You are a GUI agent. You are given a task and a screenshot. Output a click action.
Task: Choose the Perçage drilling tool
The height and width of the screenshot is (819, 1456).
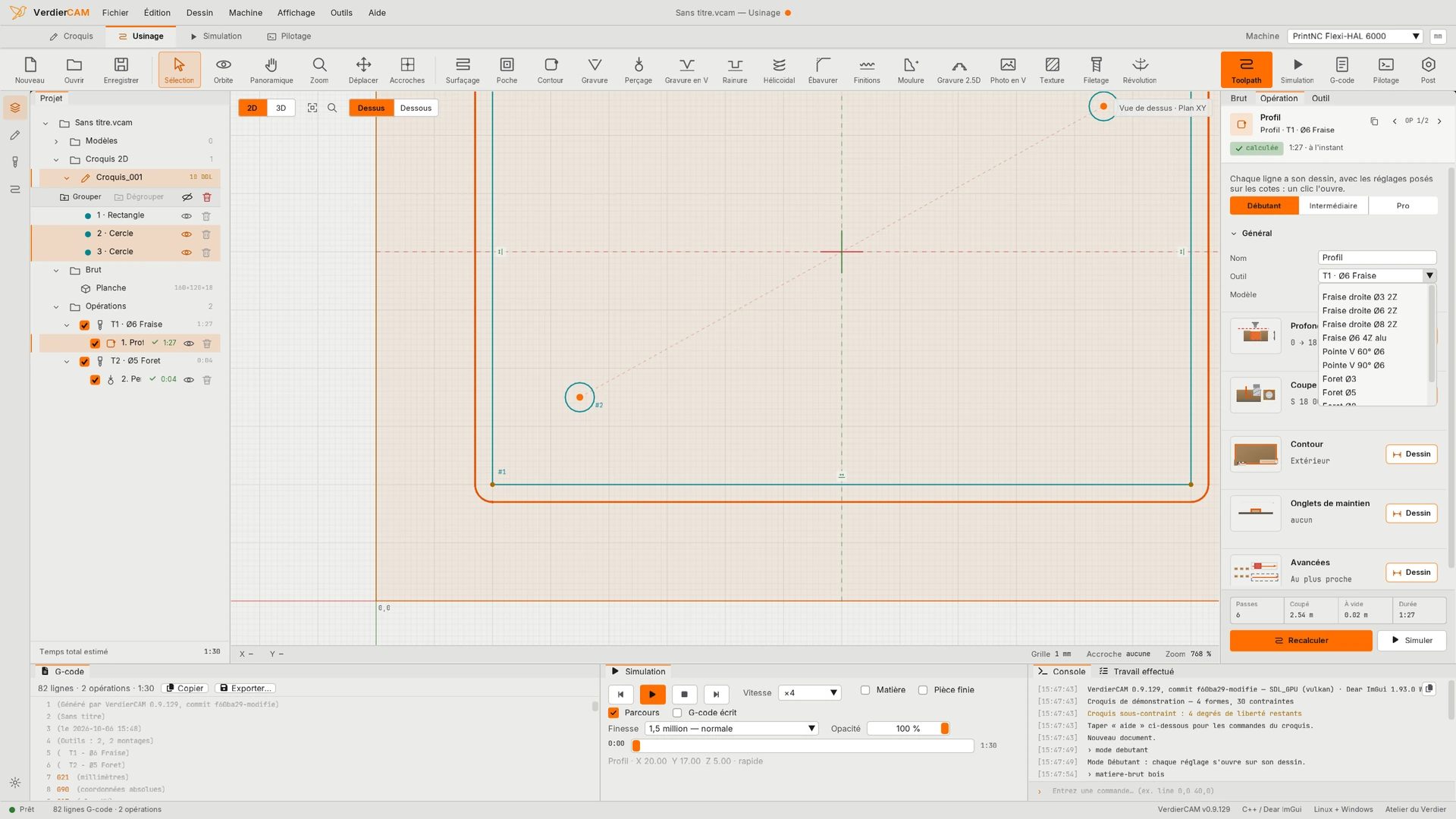click(638, 70)
